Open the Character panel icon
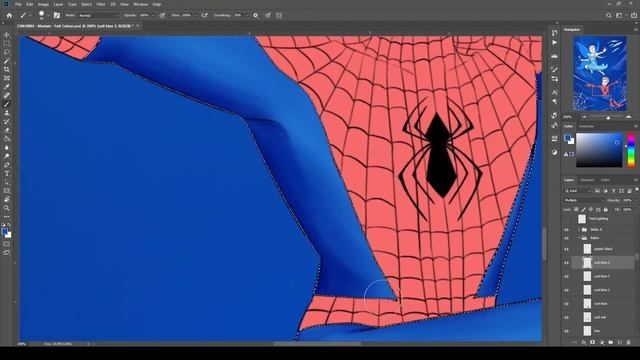 tap(554, 93)
